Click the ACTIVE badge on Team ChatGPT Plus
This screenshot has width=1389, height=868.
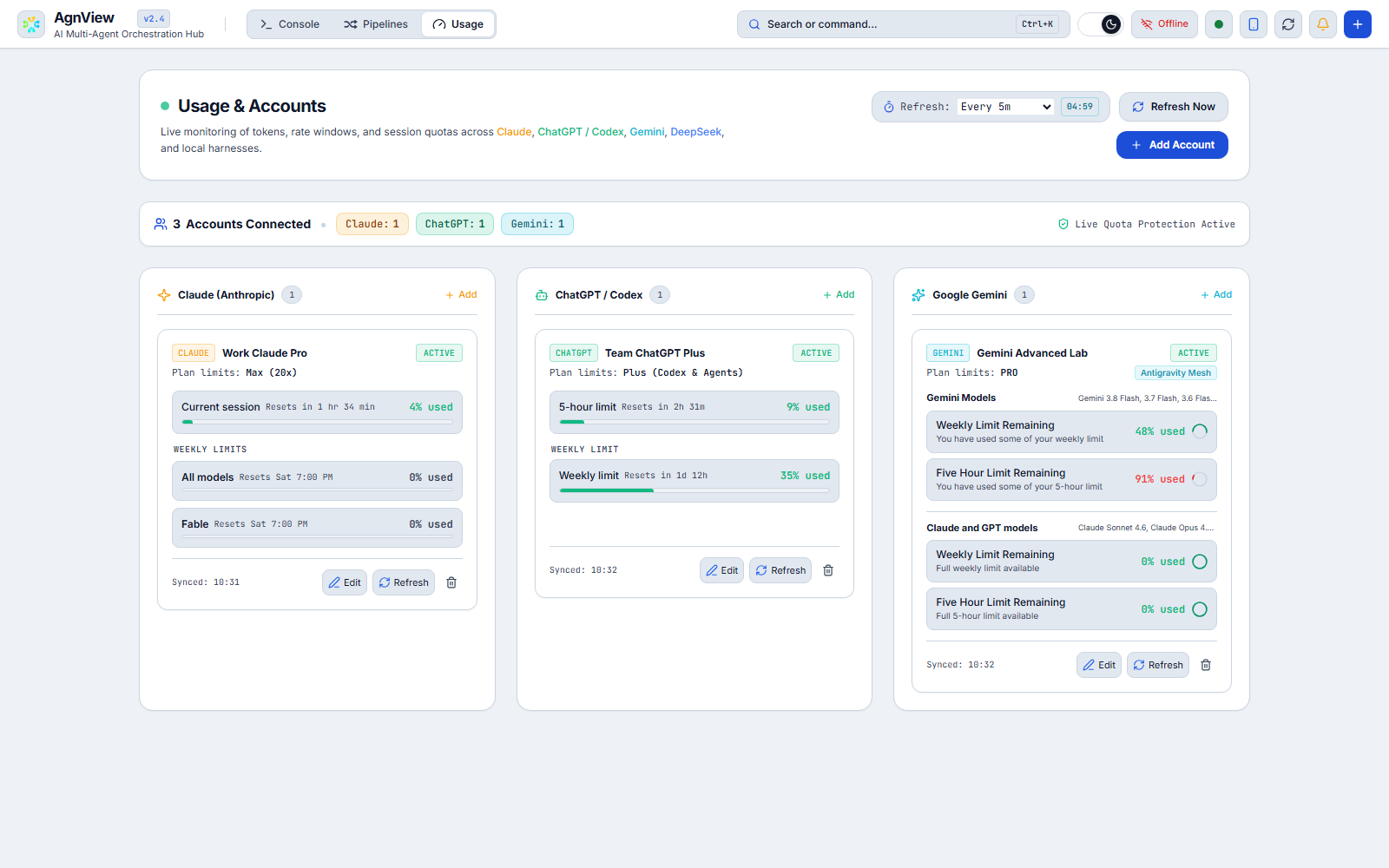click(816, 353)
